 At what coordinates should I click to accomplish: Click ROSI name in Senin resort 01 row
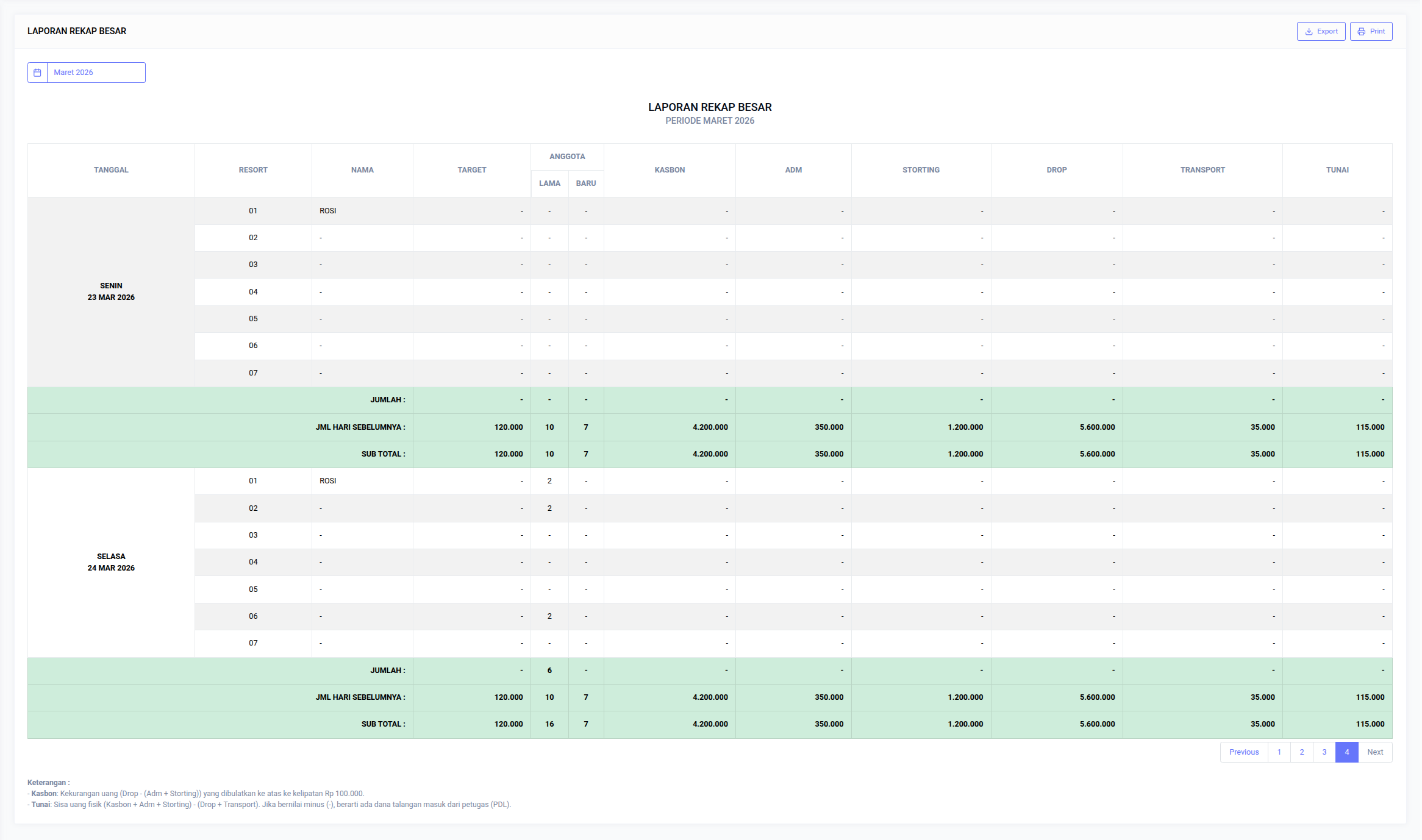point(328,211)
